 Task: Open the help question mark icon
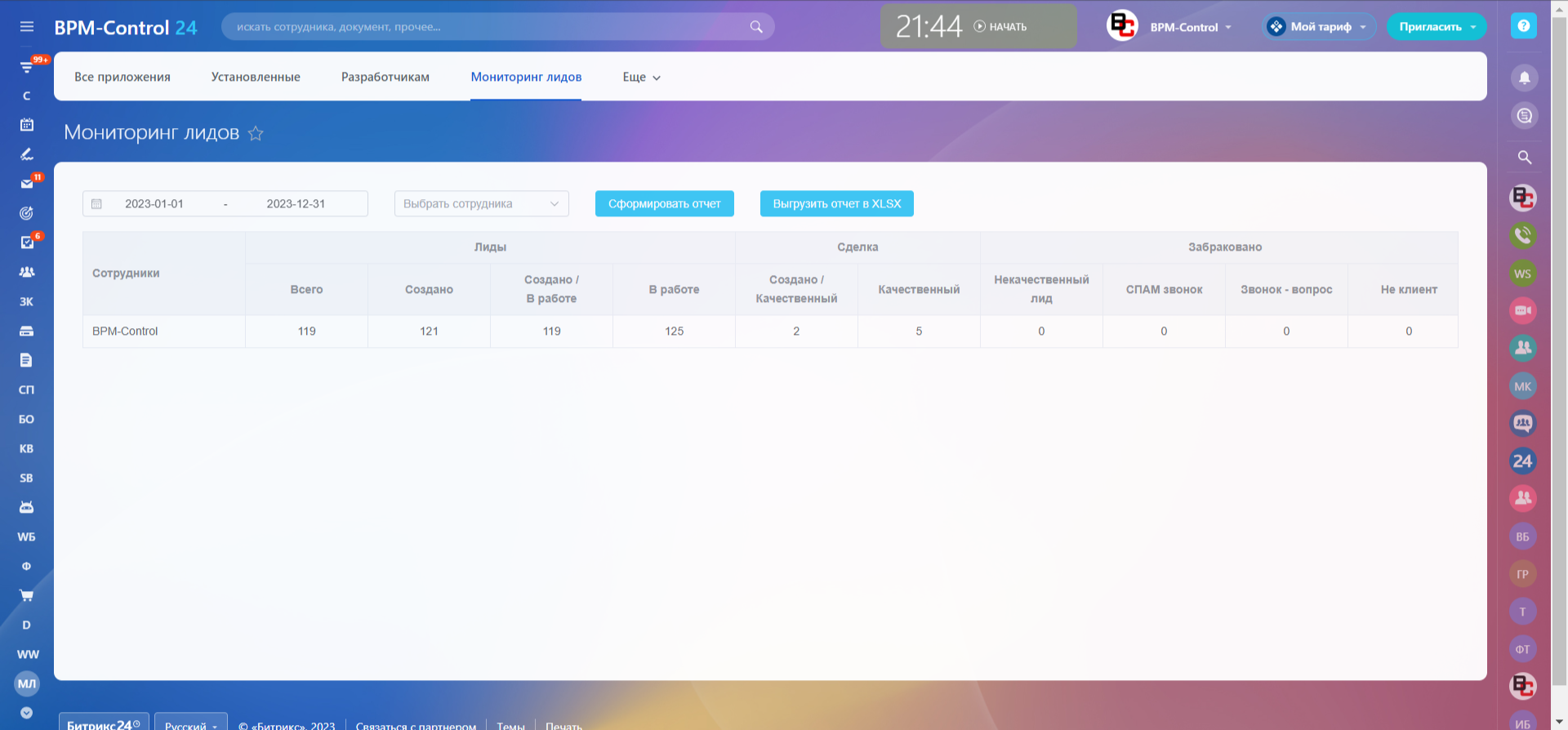click(x=1524, y=26)
